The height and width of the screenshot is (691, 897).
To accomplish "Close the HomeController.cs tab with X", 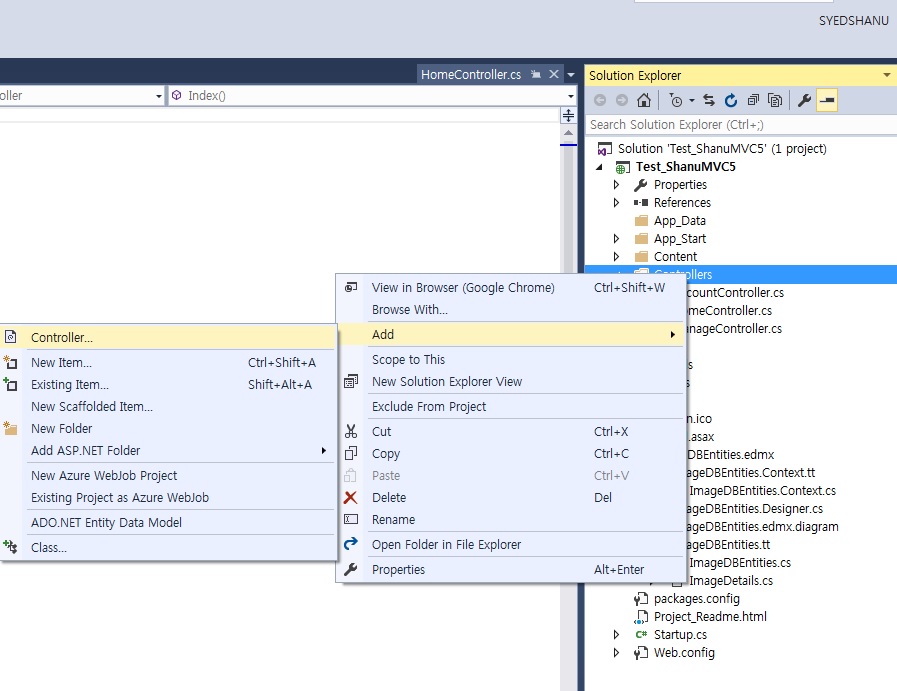I will pyautogui.click(x=554, y=75).
